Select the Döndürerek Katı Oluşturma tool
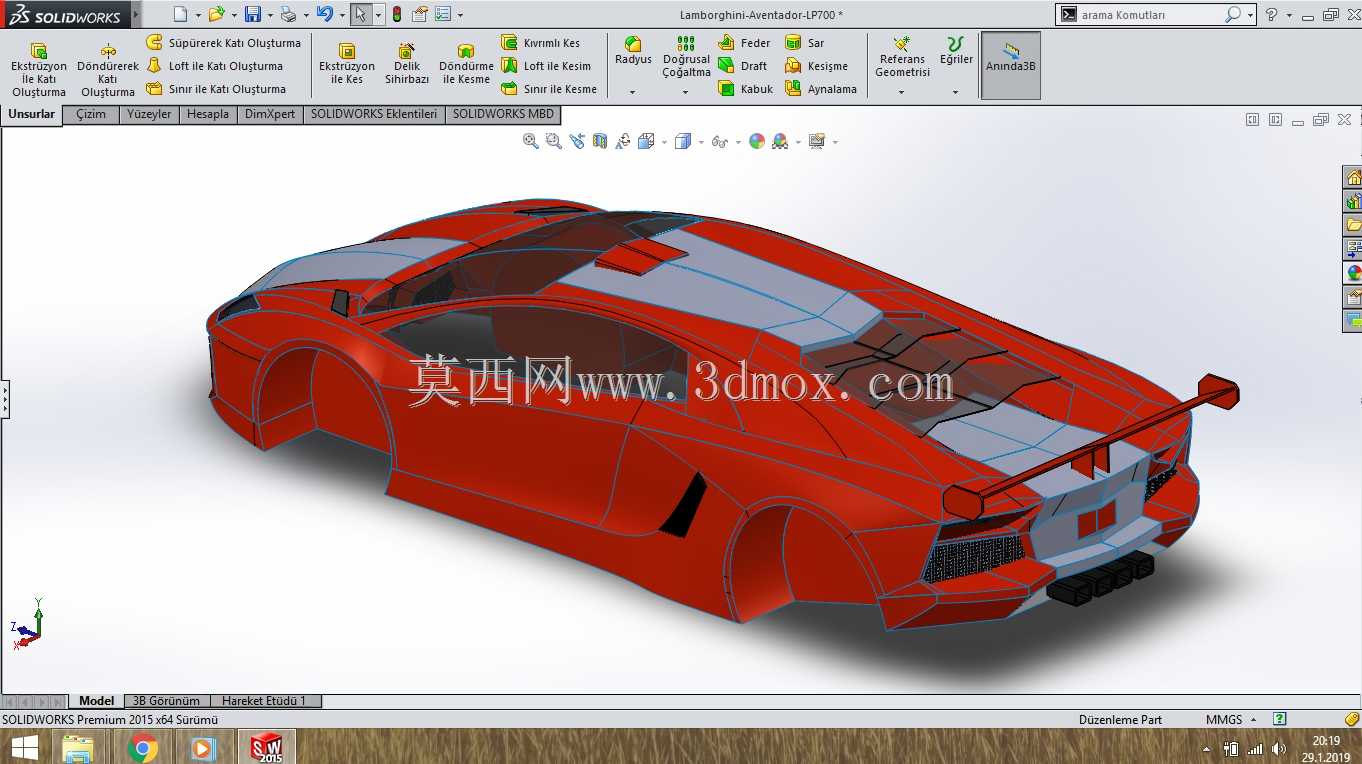1362x764 pixels. tap(108, 70)
